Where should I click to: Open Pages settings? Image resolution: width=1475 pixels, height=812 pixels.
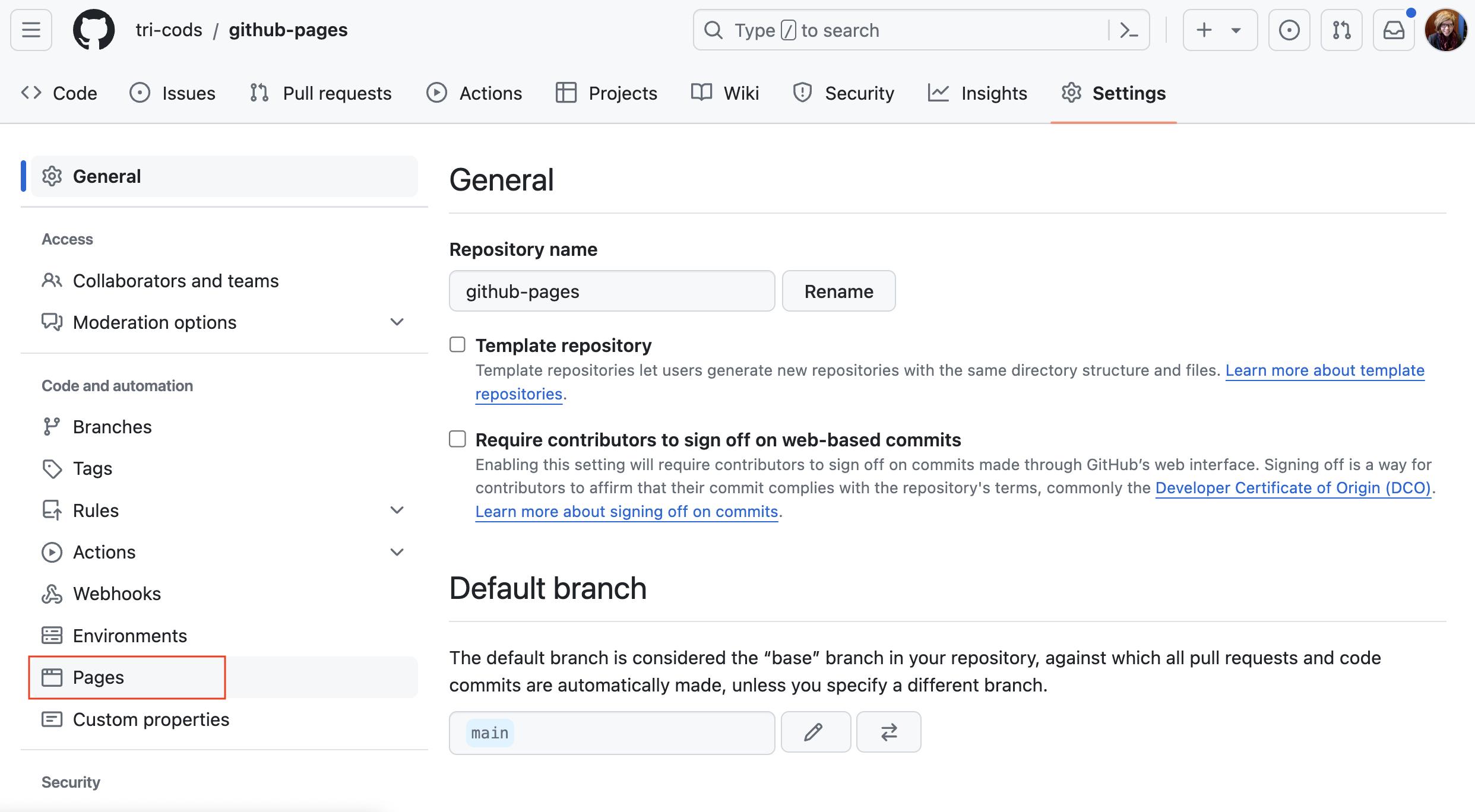click(224, 677)
